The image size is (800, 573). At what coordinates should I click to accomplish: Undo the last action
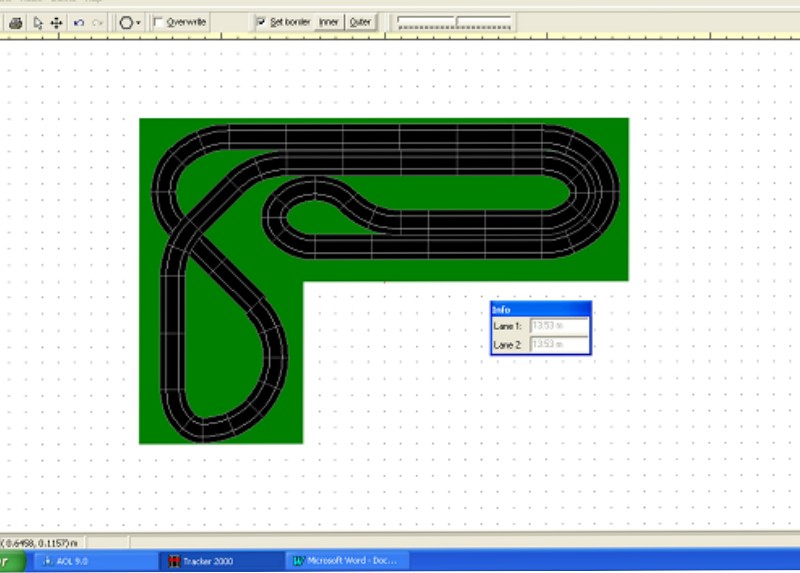pos(79,22)
